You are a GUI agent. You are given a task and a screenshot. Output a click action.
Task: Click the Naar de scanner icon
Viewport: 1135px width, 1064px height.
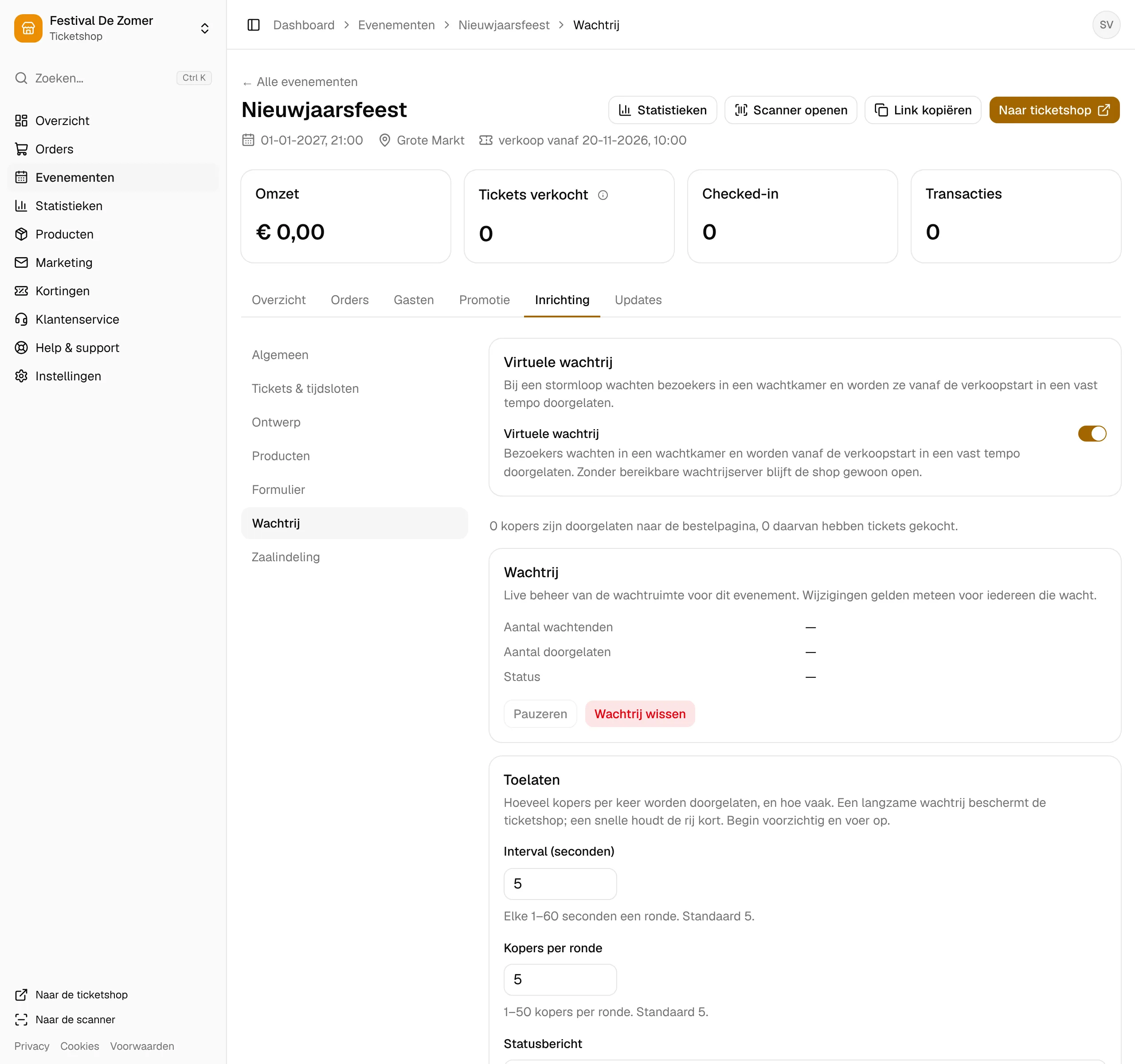(21, 1020)
